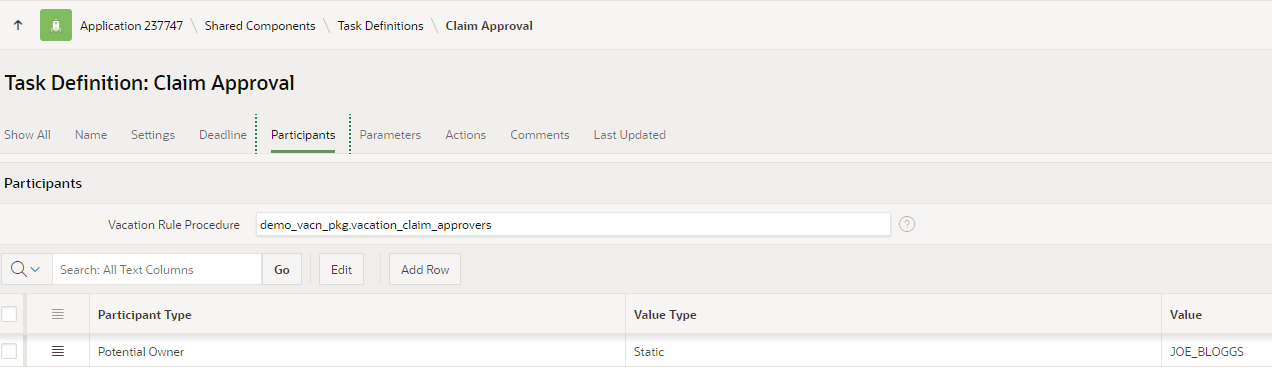Select the Show All tab
This screenshot has width=1272, height=379.
click(27, 135)
